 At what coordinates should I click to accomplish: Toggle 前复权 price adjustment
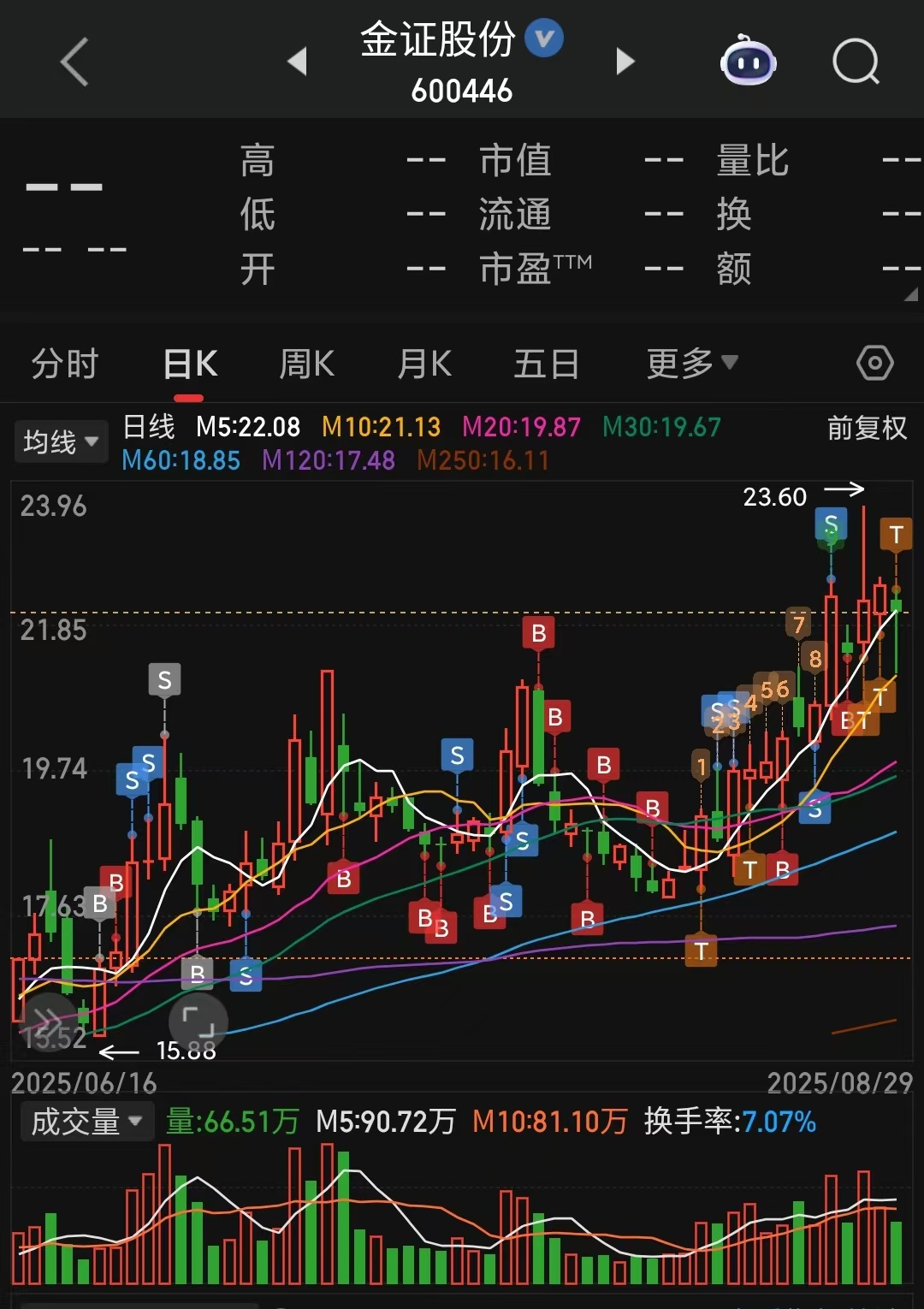pos(867,427)
